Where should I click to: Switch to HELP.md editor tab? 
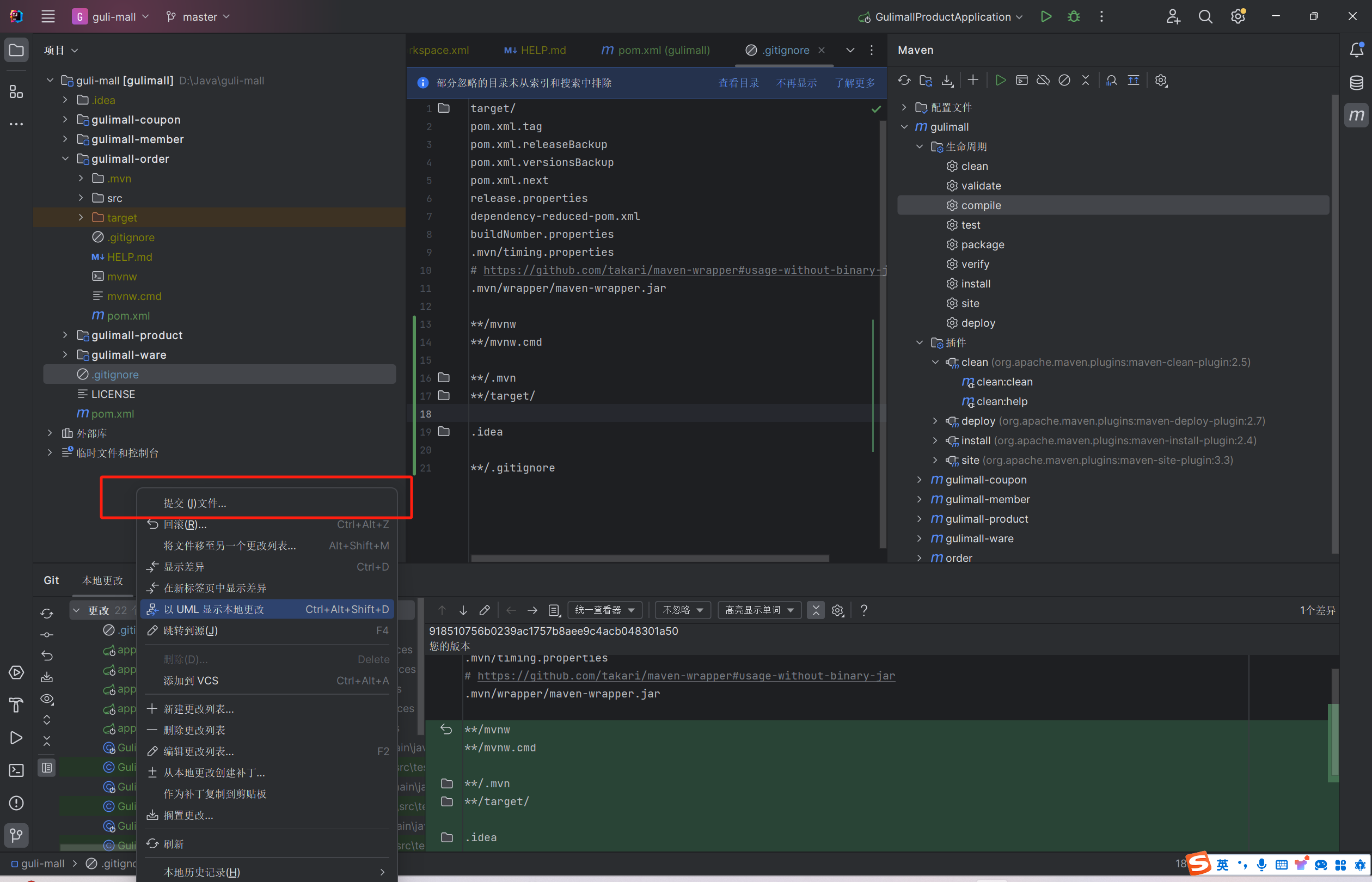pyautogui.click(x=535, y=50)
